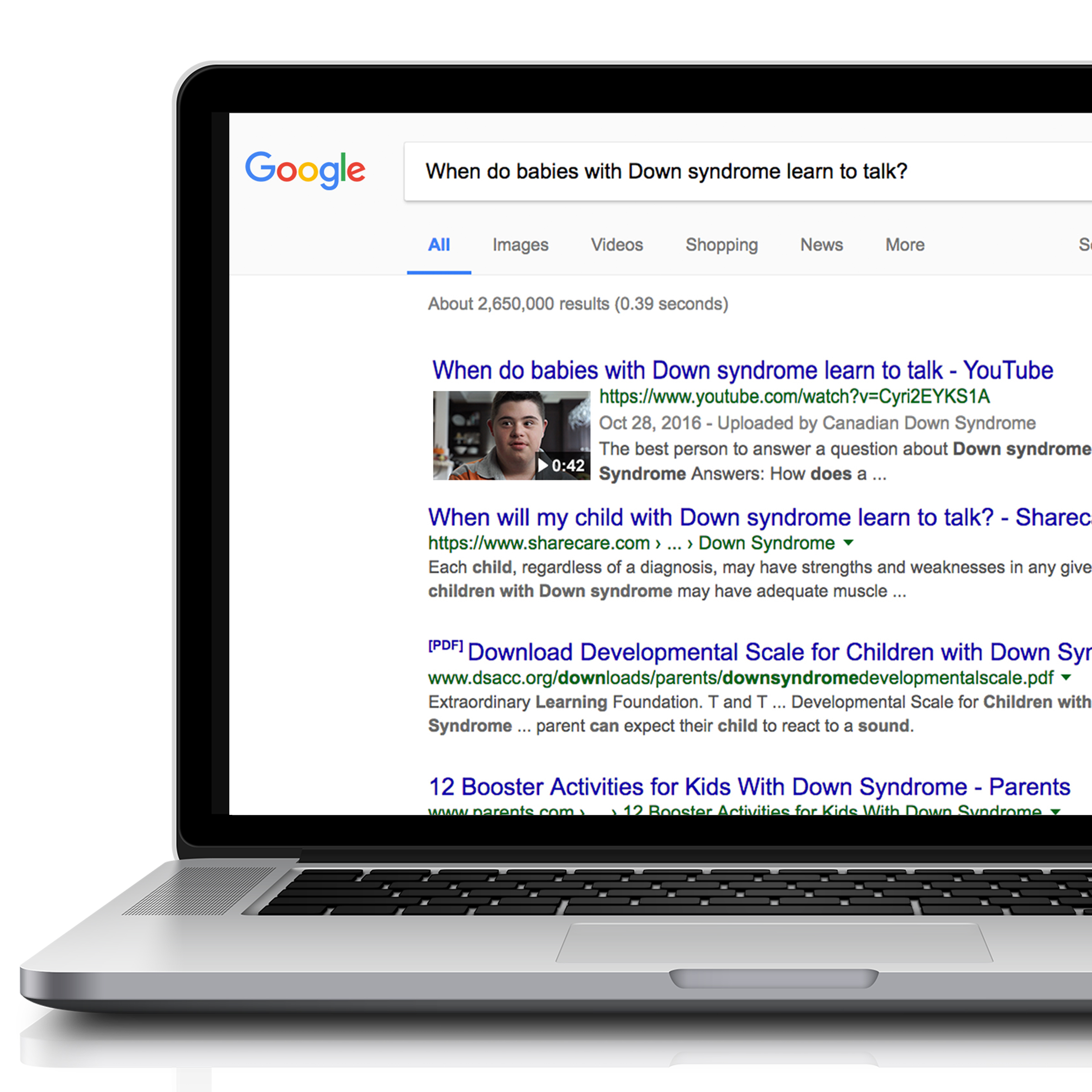This screenshot has height=1092, width=1092.
Task: Open the YouTube result title link
Action: click(742, 370)
